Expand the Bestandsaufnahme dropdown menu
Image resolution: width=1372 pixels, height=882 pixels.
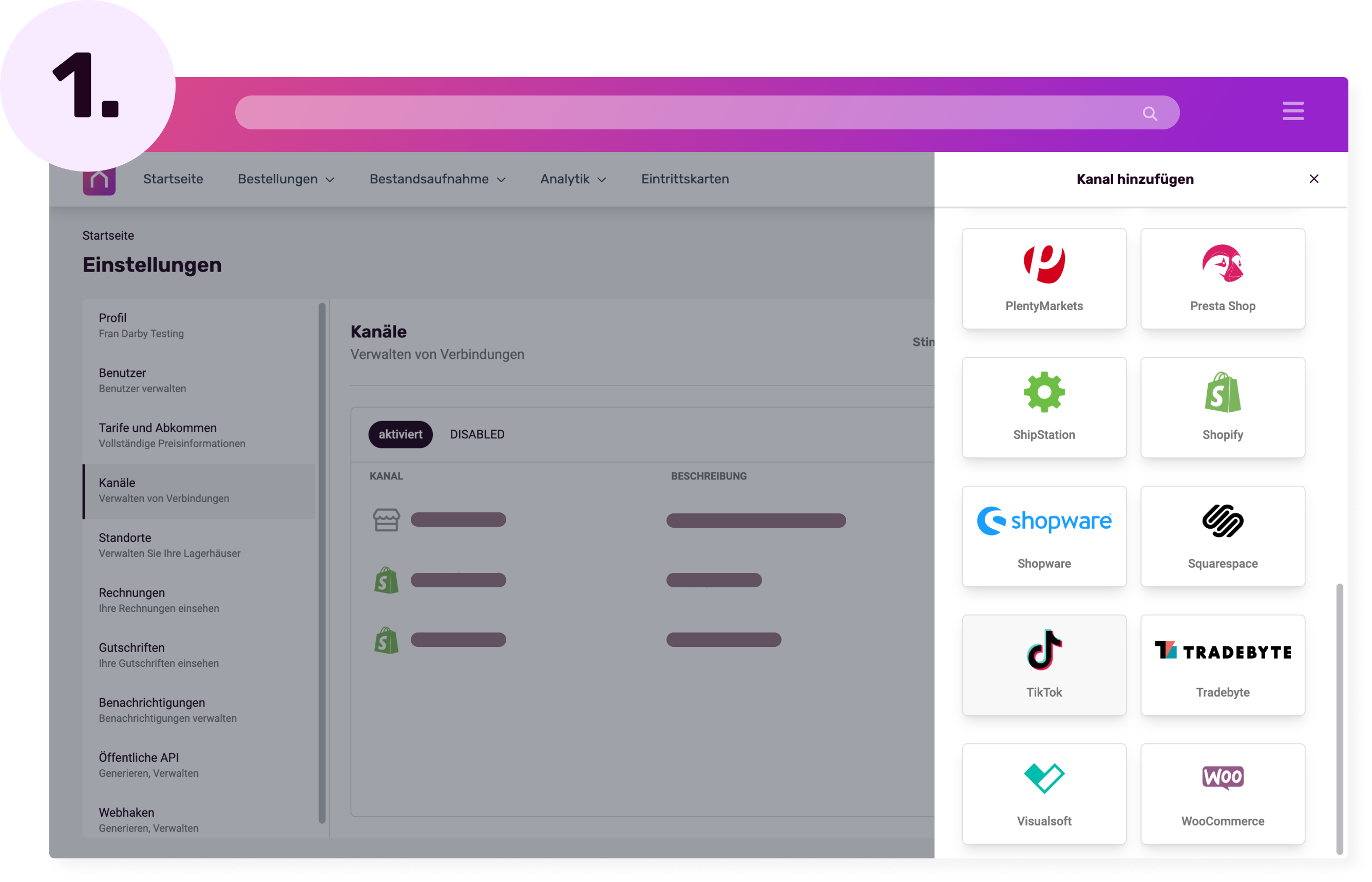coord(437,179)
